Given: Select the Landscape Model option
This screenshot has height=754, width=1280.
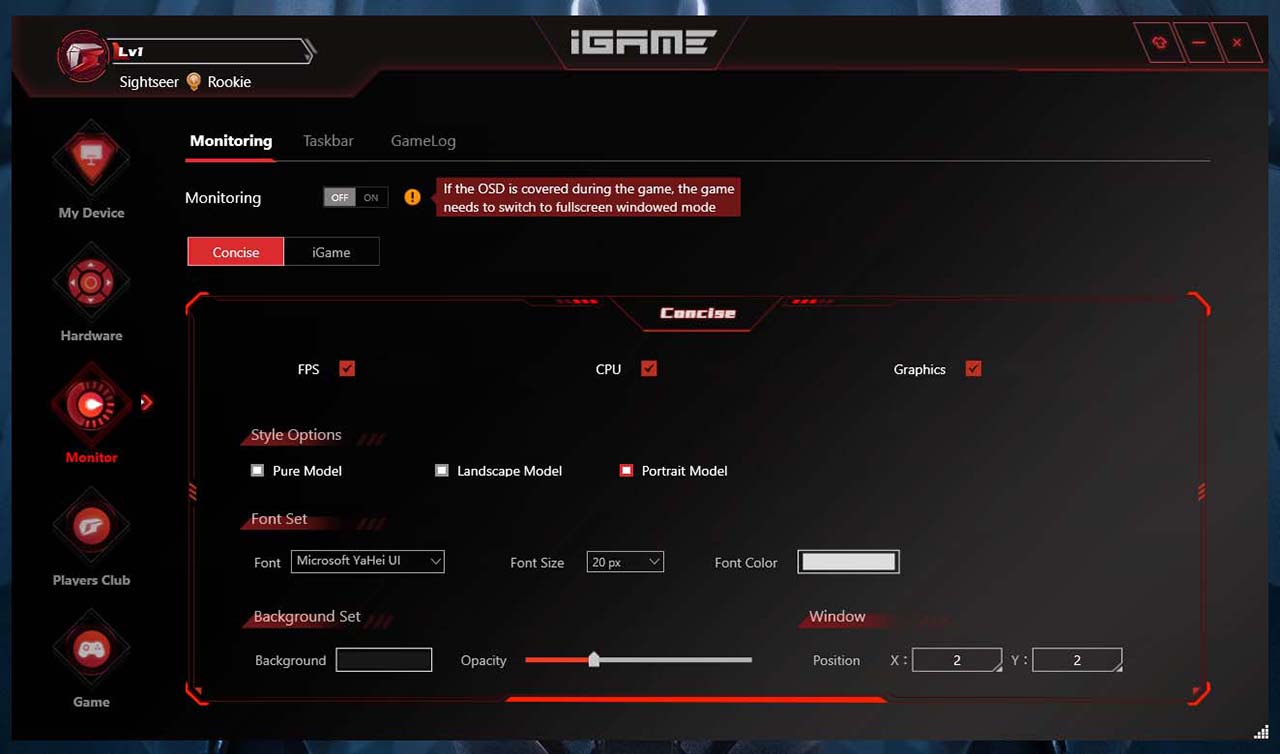Looking at the screenshot, I should pos(442,470).
